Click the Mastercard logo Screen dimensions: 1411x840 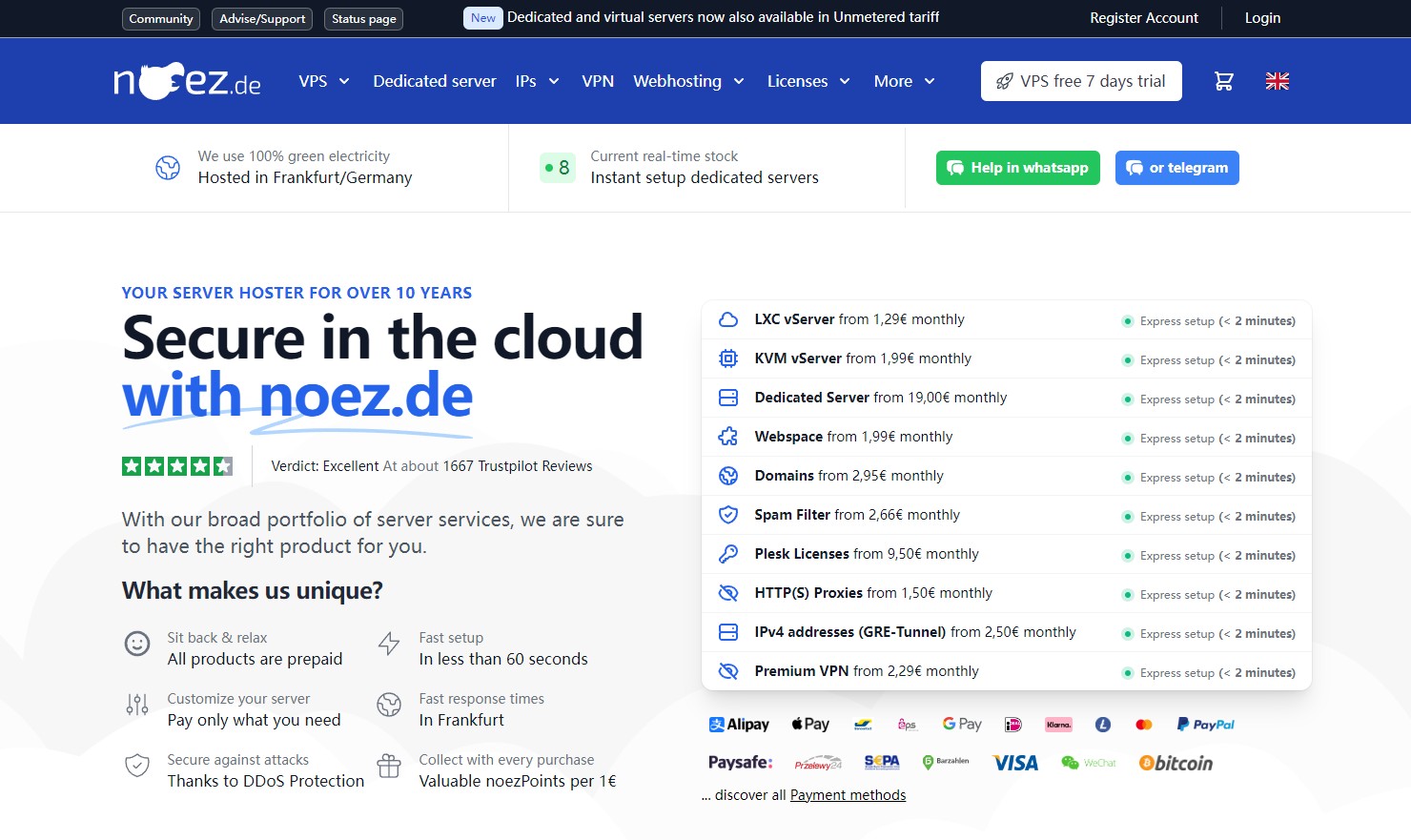(1144, 725)
